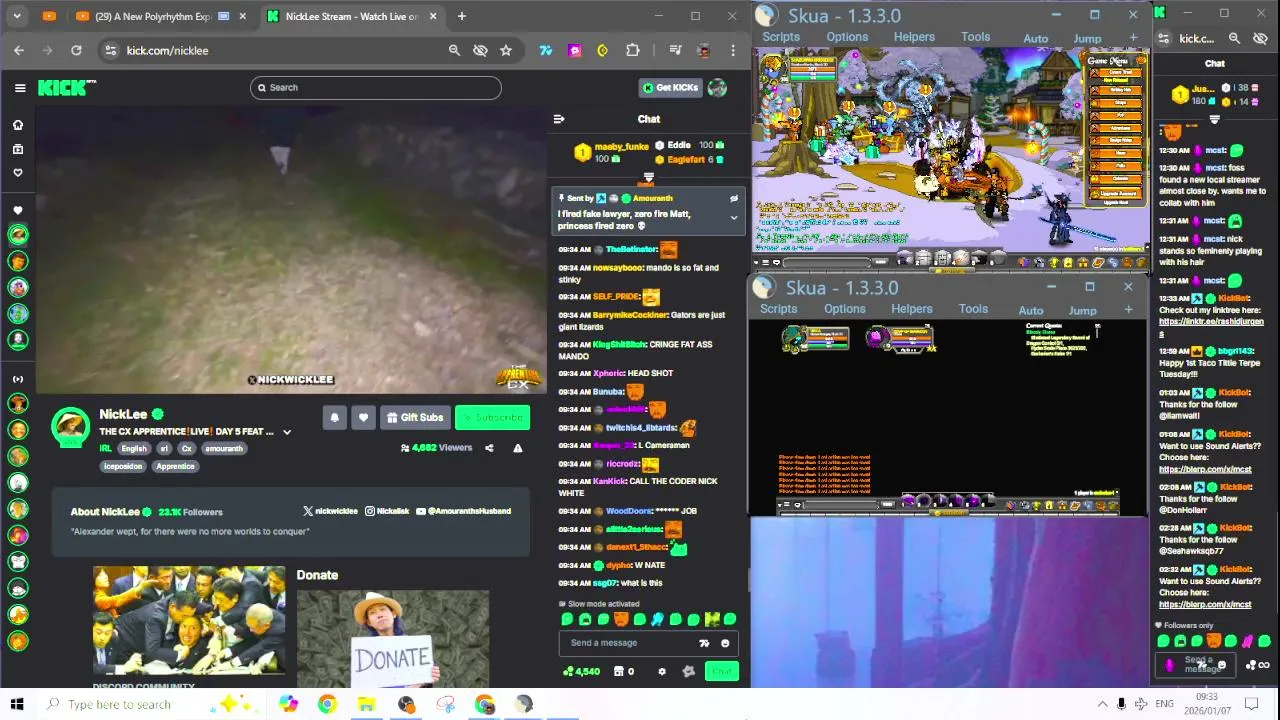The image size is (1280, 720).
Task: Open user profile avatar next to Get KICKs
Action: 717,88
